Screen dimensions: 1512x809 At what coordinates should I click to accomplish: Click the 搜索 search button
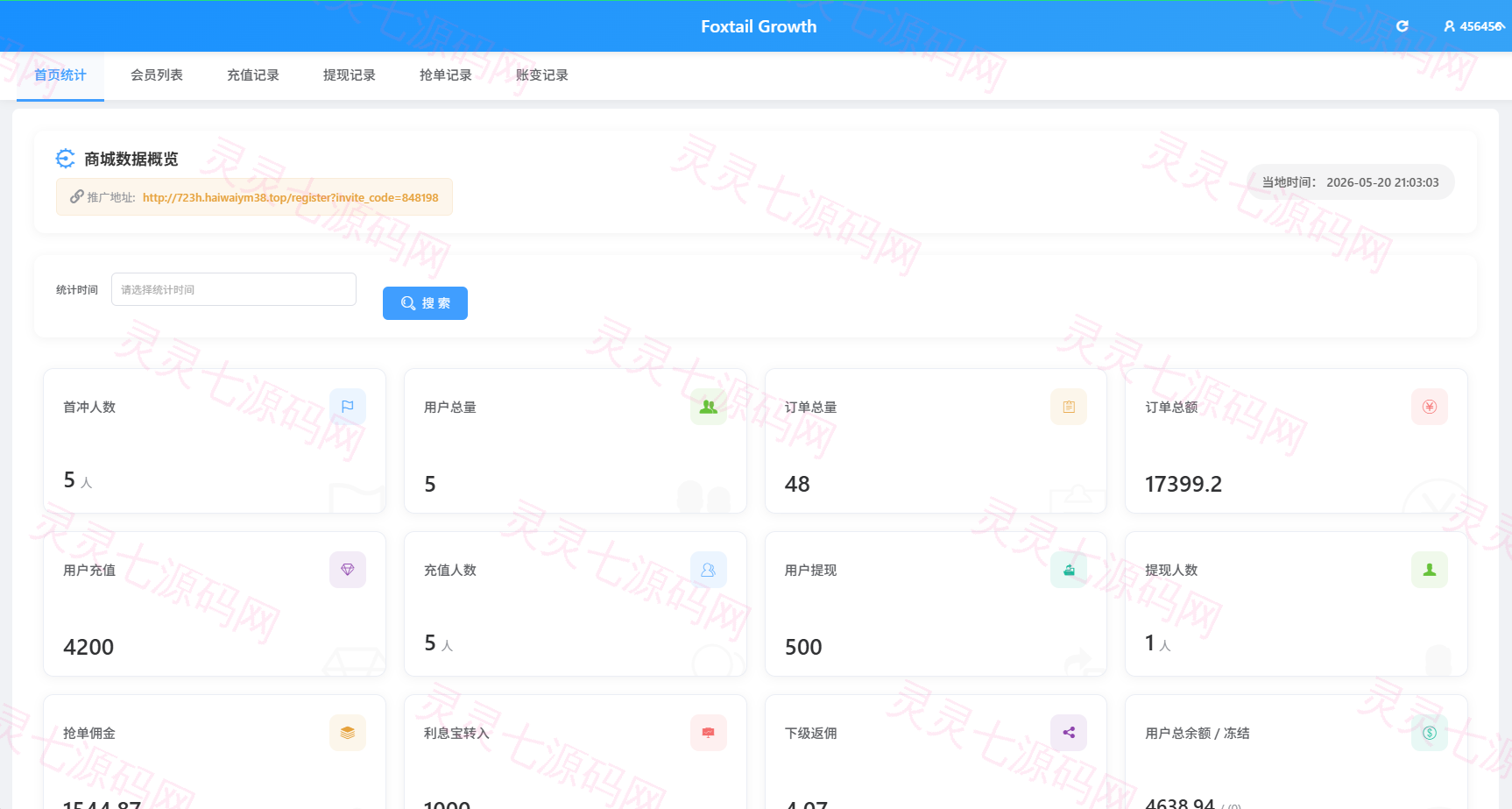[x=425, y=303]
